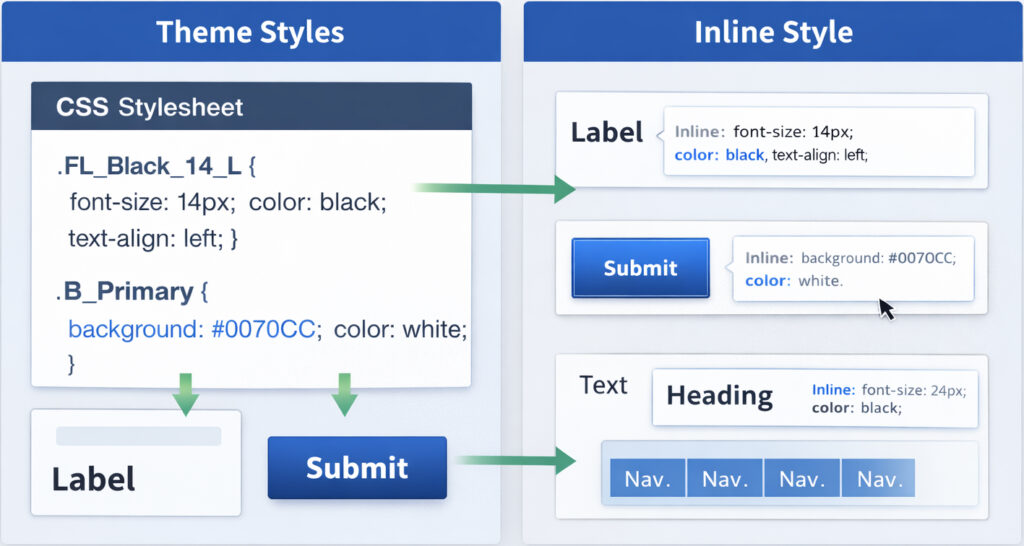Click the green arrow pointing from the stylesheet to the Inline Label card
1024x546 pixels.
pyautogui.click(x=494, y=187)
